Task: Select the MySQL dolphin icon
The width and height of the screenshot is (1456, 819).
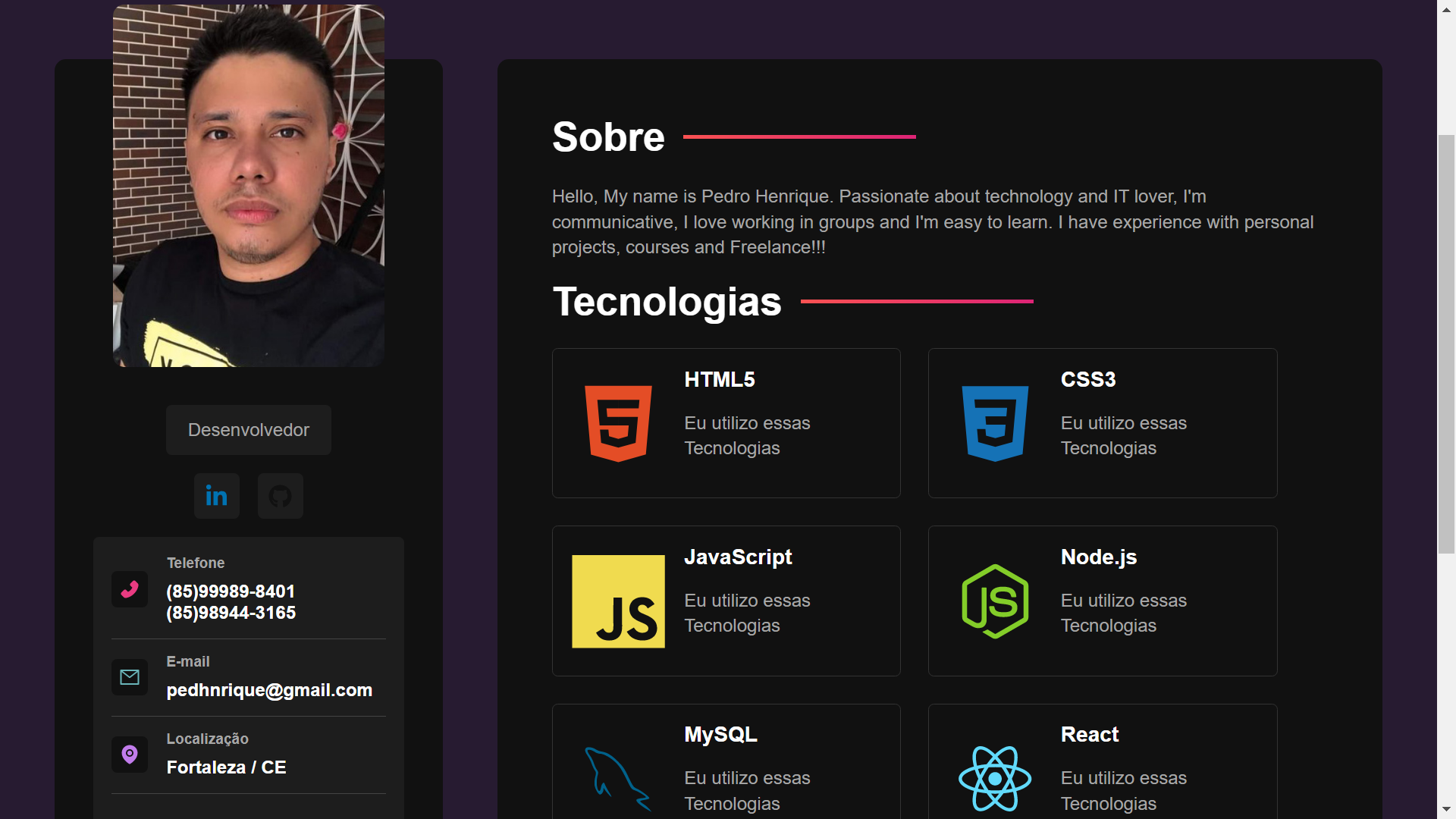Action: (x=618, y=778)
